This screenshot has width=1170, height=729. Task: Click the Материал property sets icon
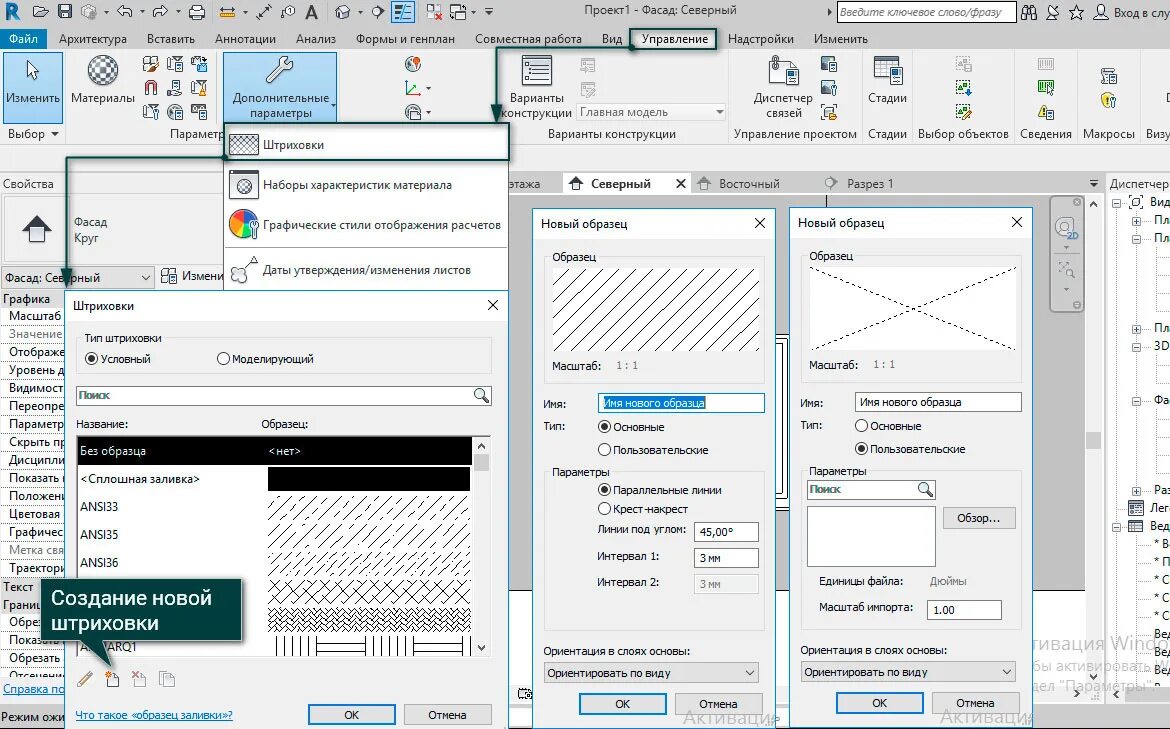[244, 185]
